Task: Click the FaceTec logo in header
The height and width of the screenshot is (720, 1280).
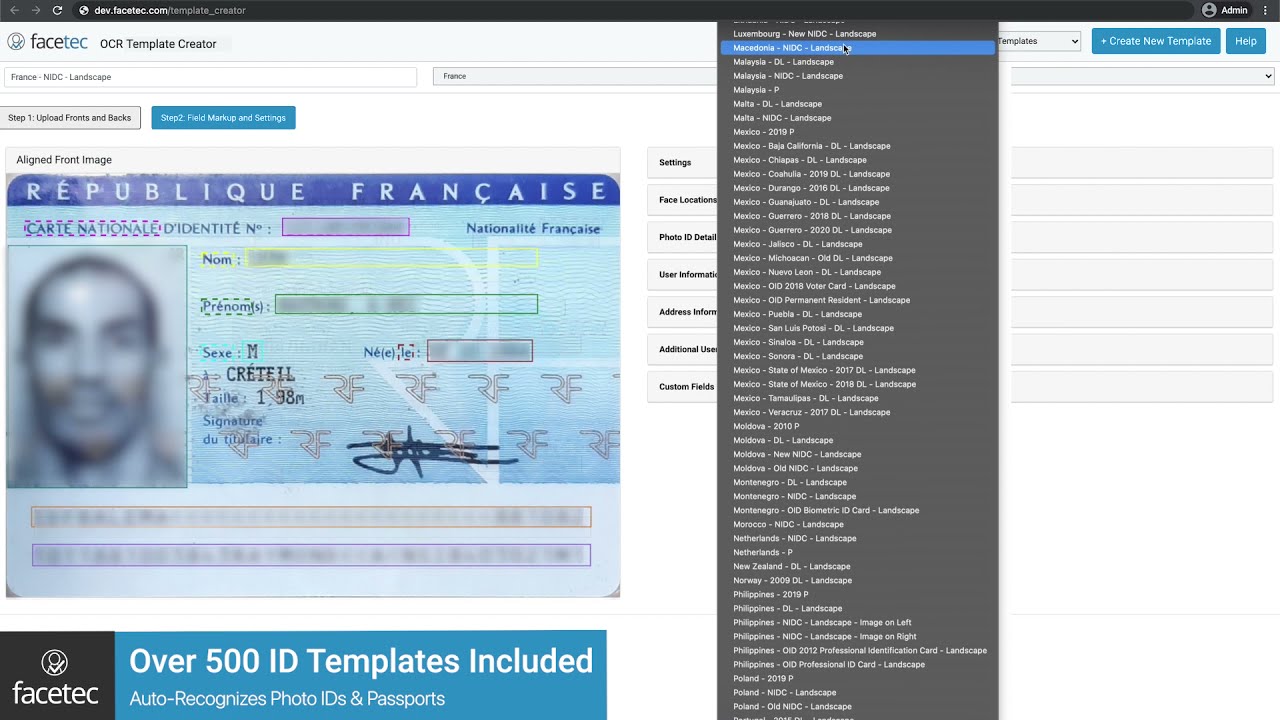Action: click(48, 42)
